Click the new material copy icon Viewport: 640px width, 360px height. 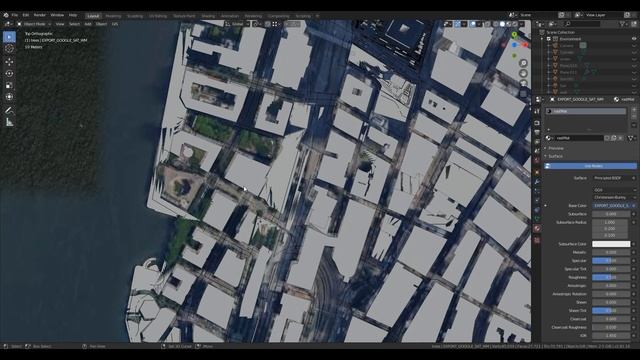coord(613,138)
